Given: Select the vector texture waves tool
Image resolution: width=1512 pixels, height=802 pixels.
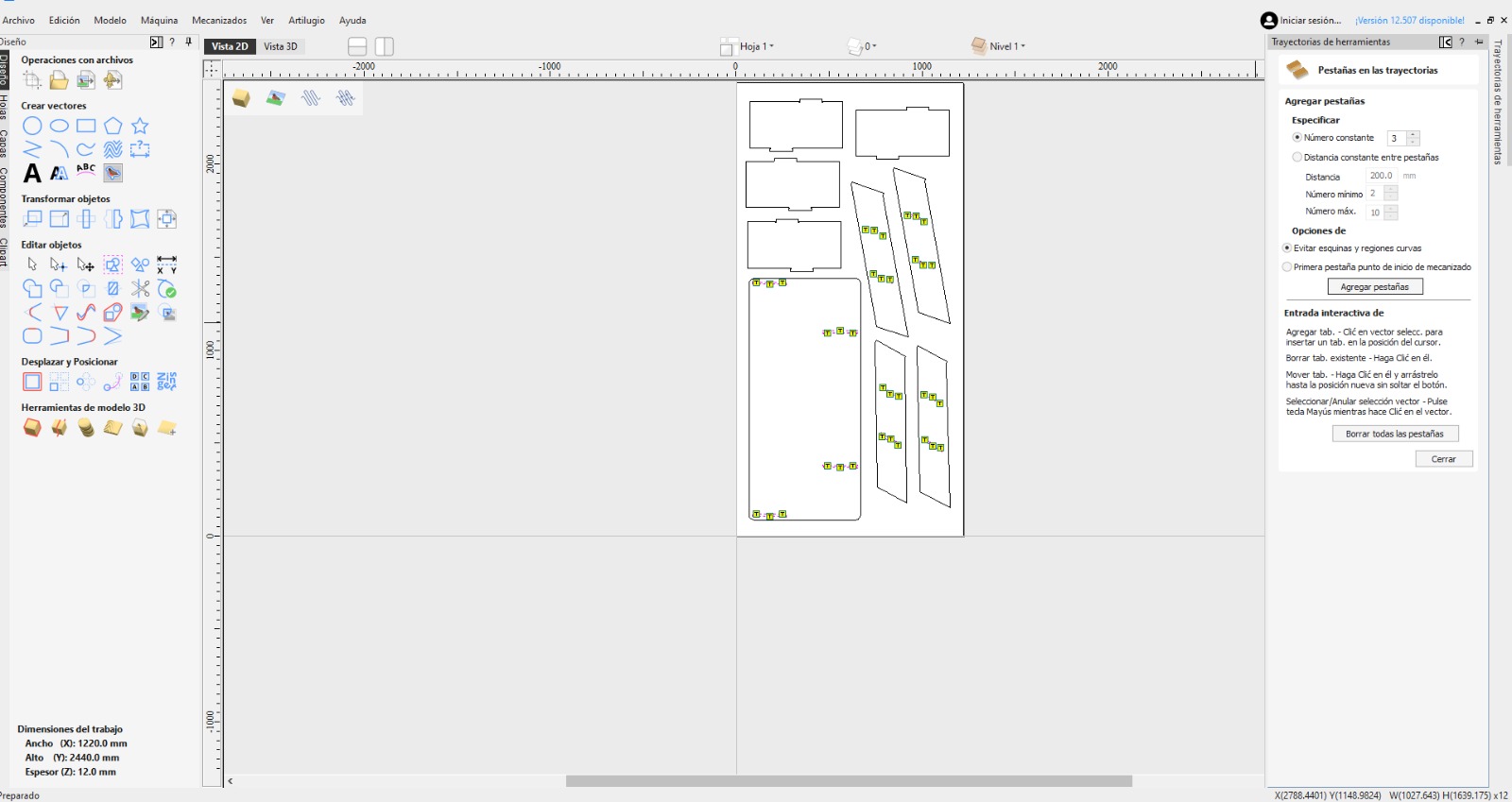Looking at the screenshot, I should coord(112,149).
